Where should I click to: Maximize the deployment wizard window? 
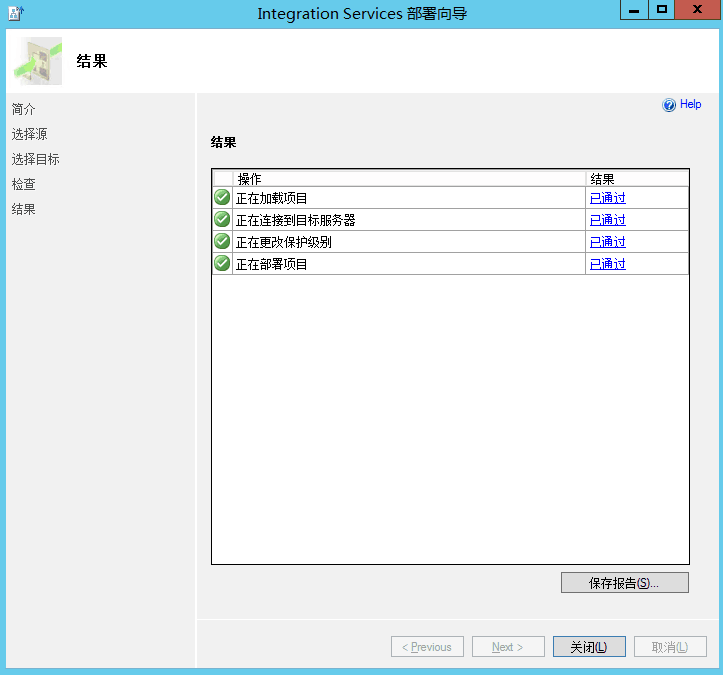(x=662, y=10)
